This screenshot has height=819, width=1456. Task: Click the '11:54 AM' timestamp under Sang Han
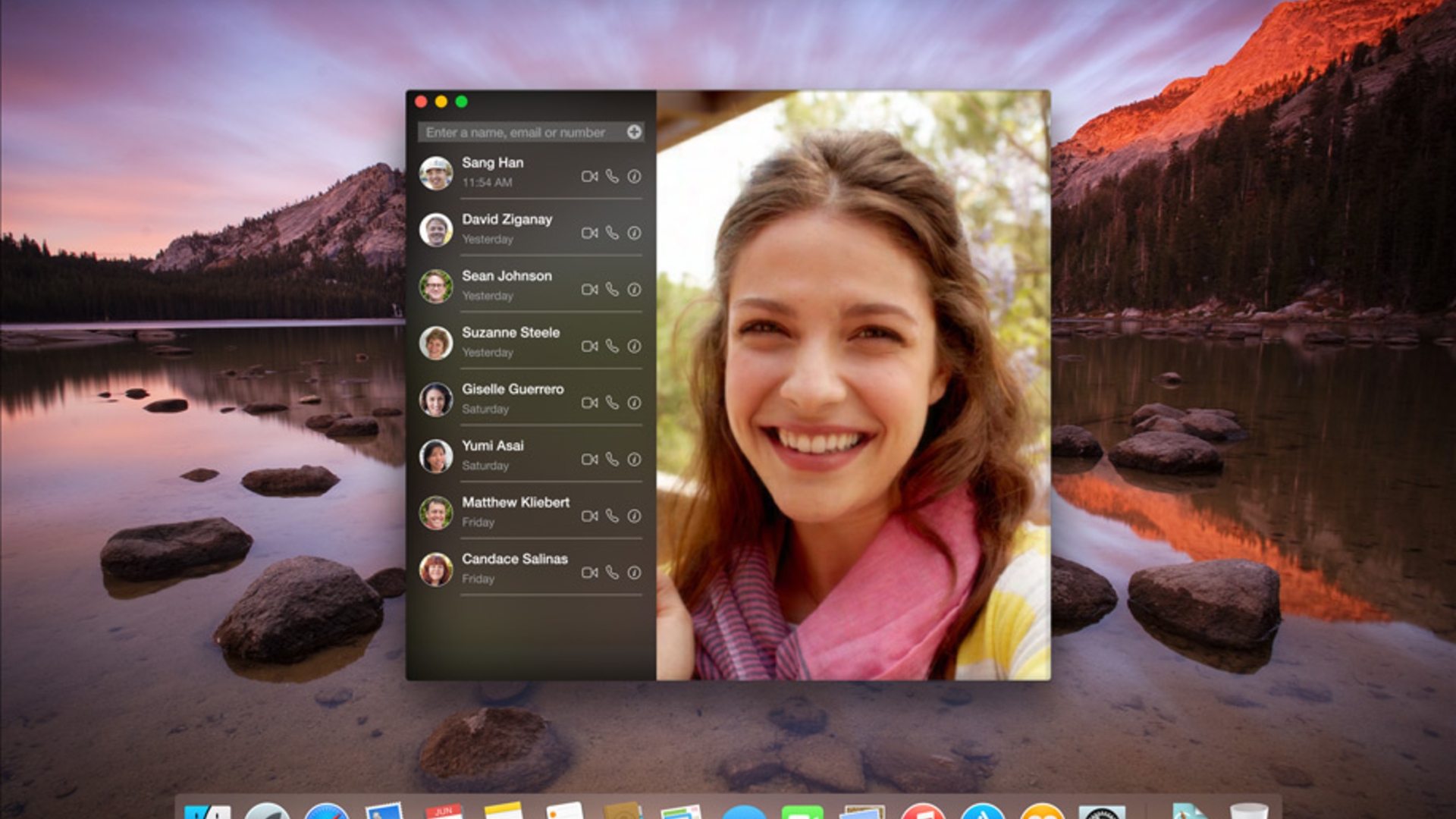point(487,183)
